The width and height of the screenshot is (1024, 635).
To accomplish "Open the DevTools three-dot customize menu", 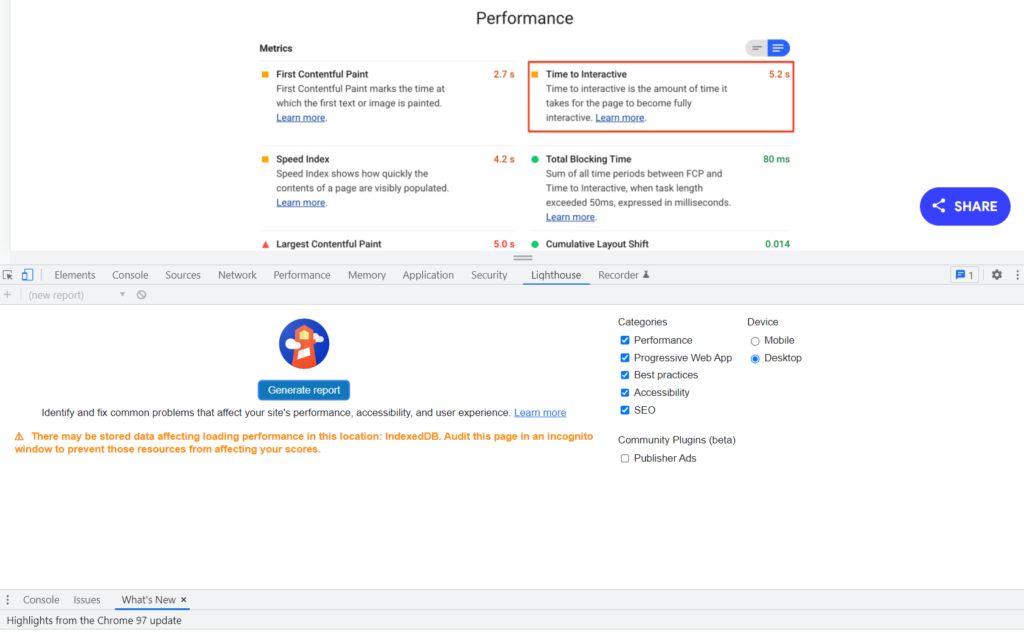I will (x=1017, y=275).
